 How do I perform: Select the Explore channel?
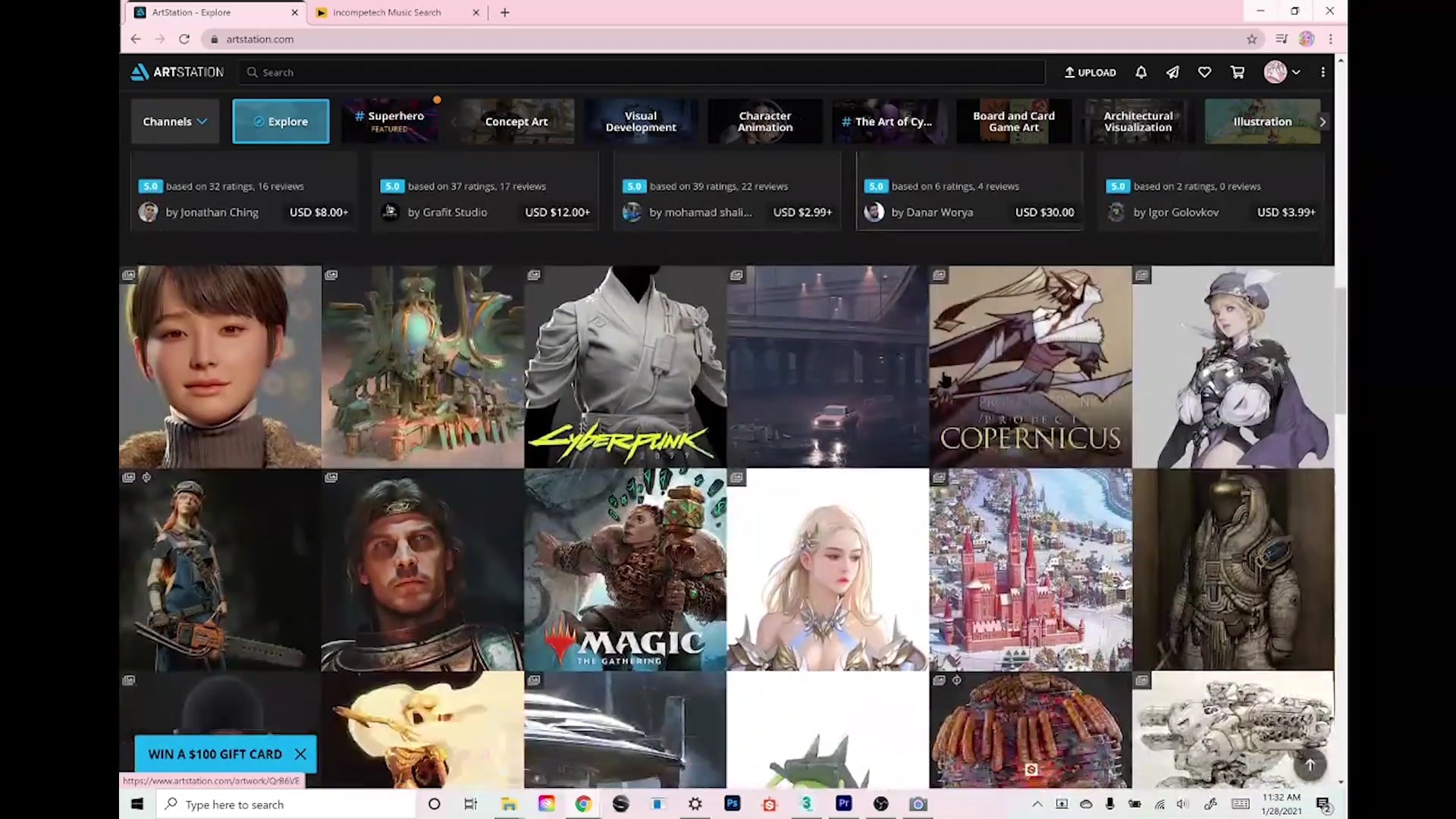(x=281, y=121)
